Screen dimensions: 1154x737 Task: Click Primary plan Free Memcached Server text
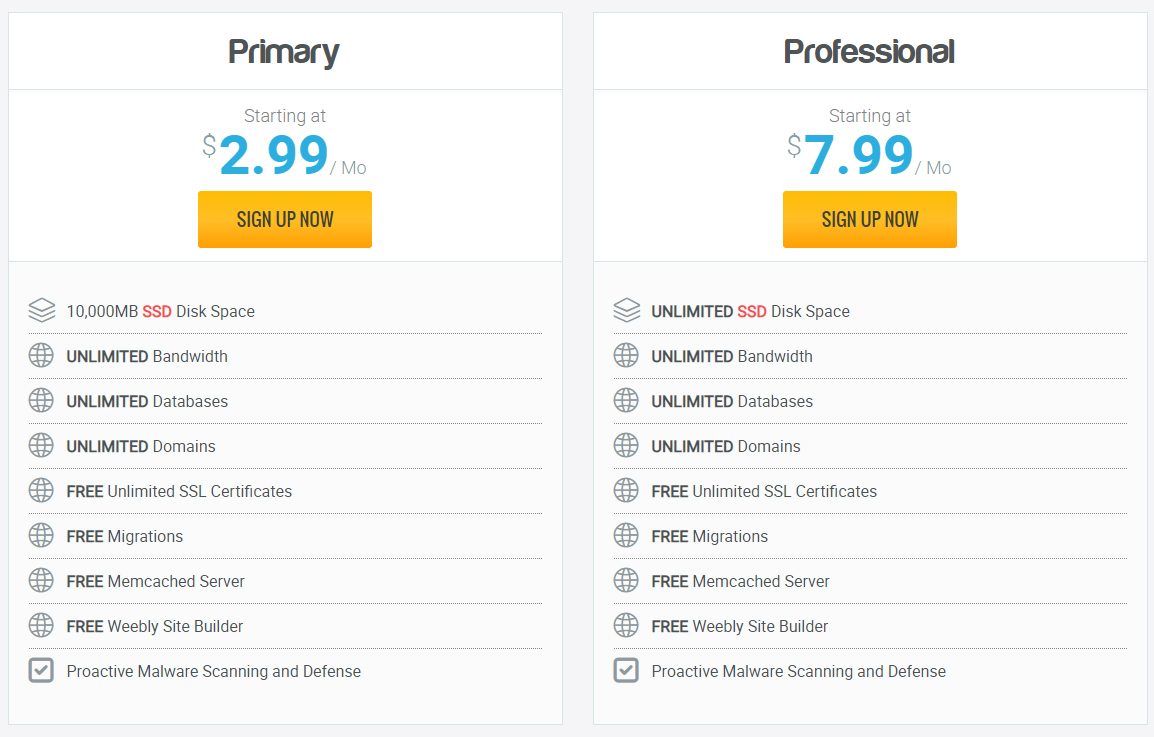(x=155, y=581)
